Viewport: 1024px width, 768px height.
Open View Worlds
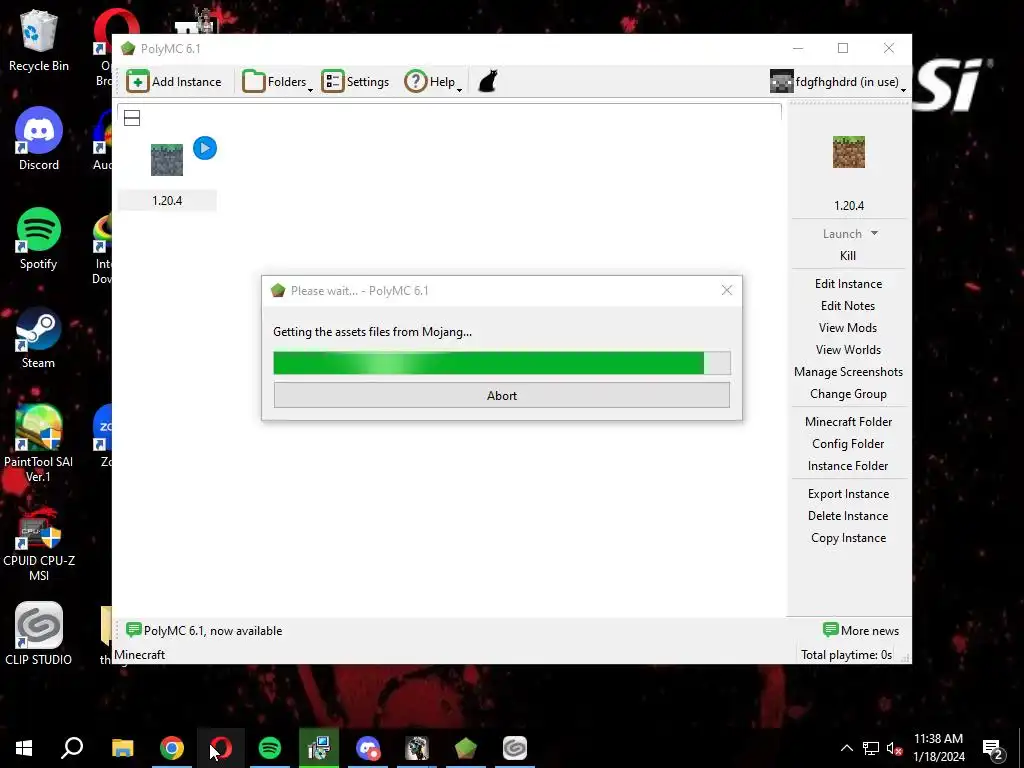pyautogui.click(x=848, y=350)
